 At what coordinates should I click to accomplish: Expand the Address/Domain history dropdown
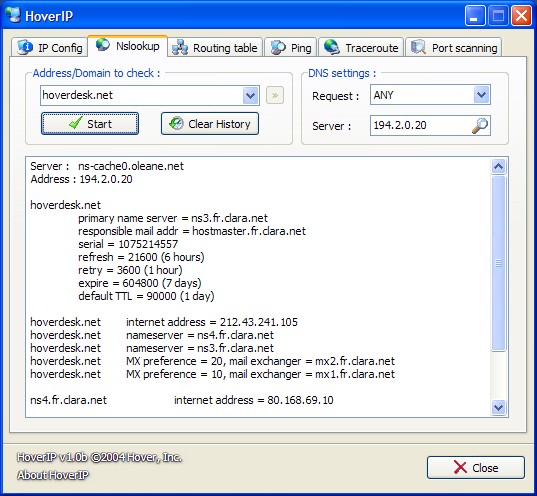pos(251,96)
